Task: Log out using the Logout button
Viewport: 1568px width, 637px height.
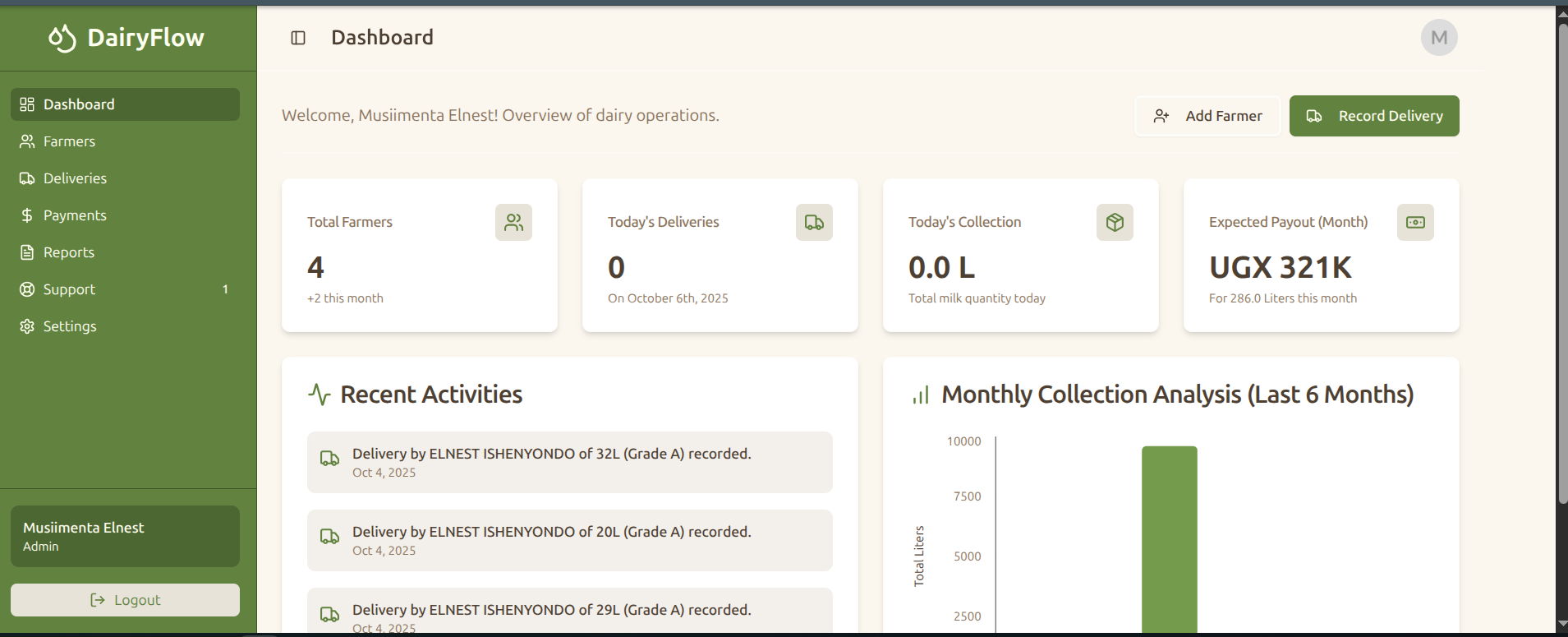Action: [125, 600]
